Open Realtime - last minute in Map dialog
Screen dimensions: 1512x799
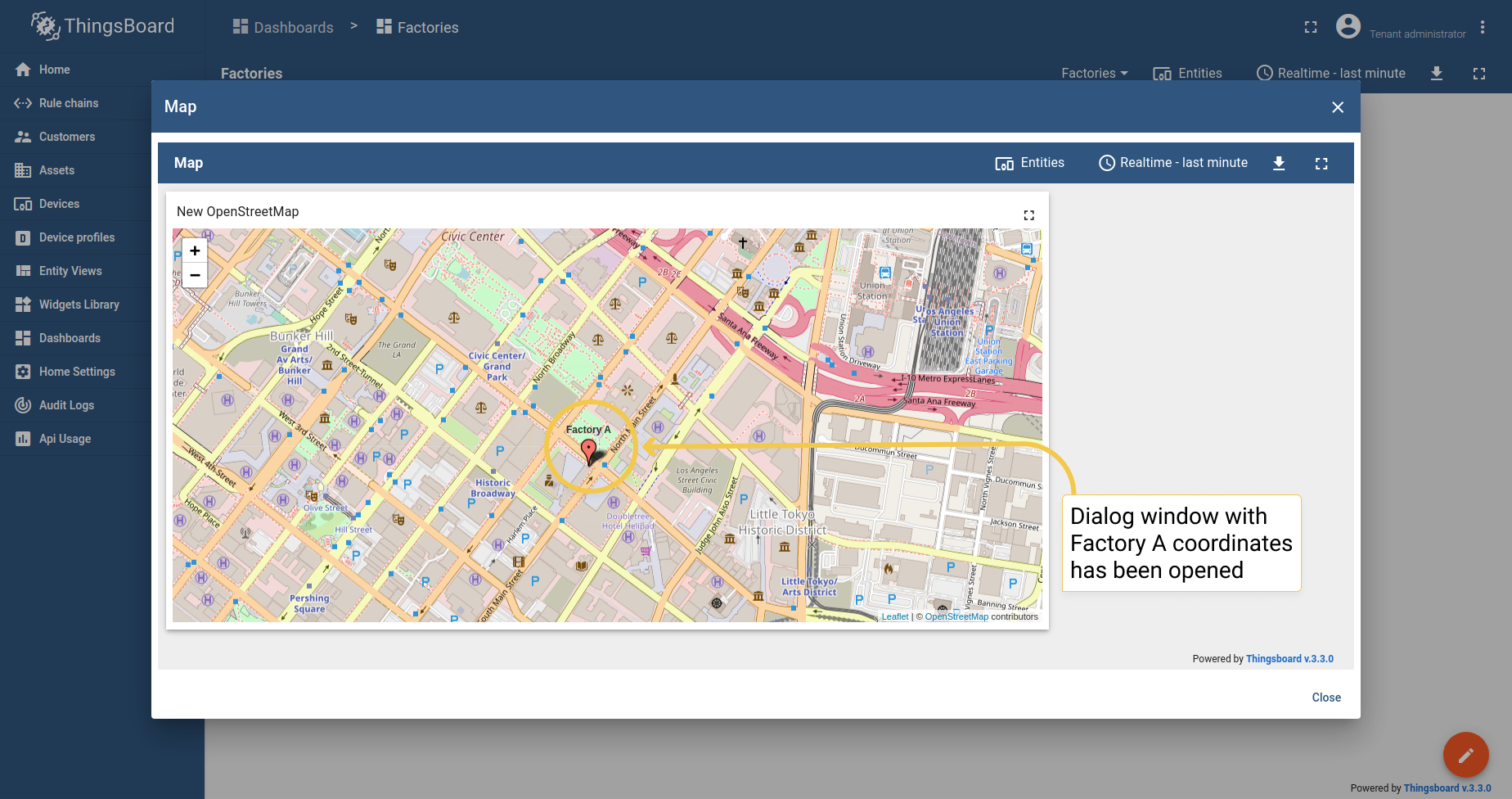(1173, 163)
